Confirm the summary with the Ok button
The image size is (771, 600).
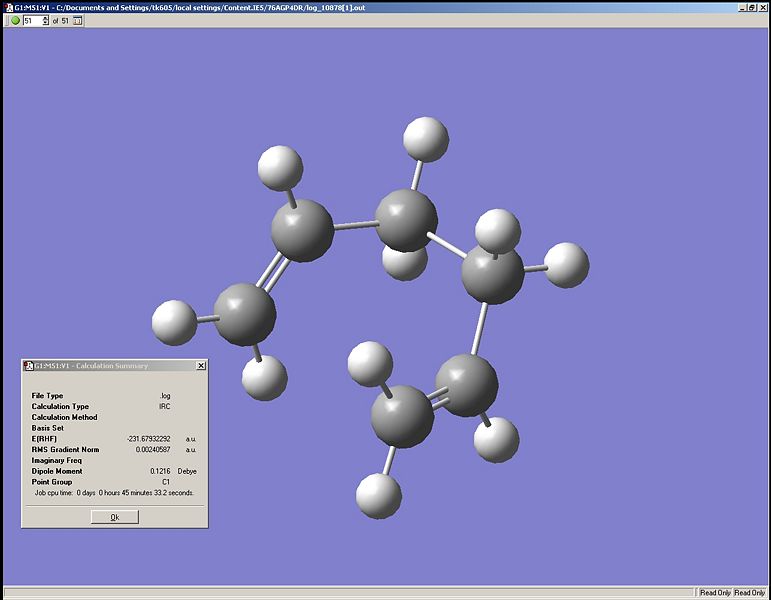pos(115,517)
